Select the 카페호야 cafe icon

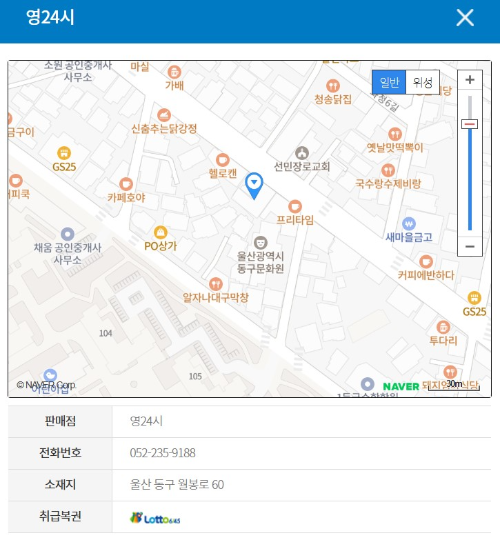pos(126,184)
